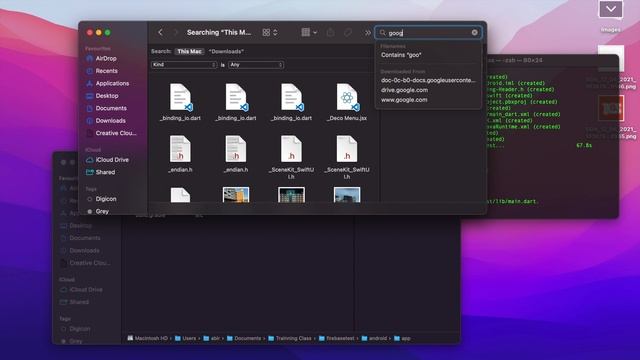Select the first _endian.h file icon
Viewport: 640px width, 360px height.
[x=180, y=149]
